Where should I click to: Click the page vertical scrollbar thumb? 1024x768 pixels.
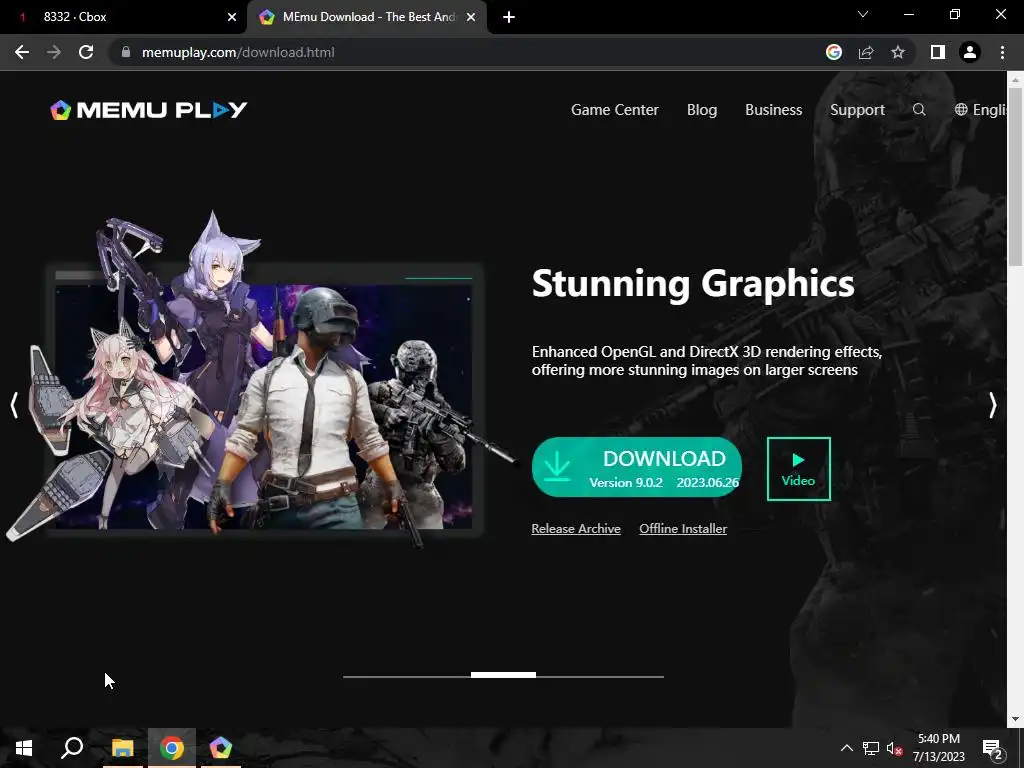[x=1015, y=176]
